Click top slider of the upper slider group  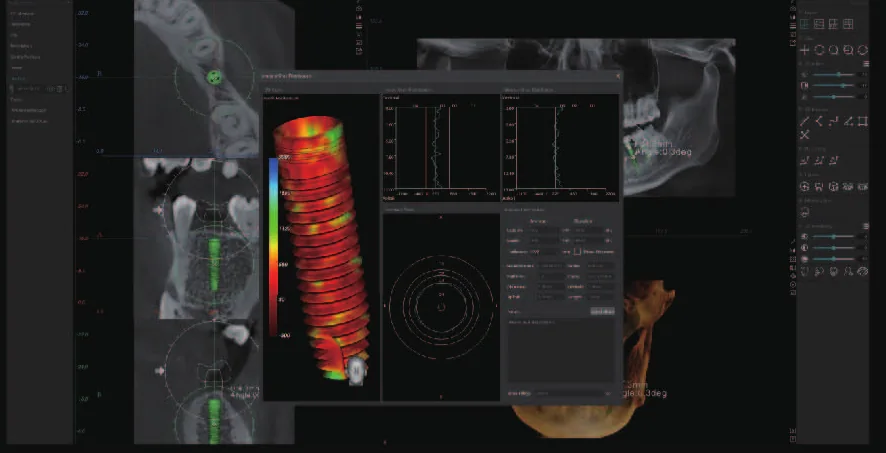coord(834,75)
